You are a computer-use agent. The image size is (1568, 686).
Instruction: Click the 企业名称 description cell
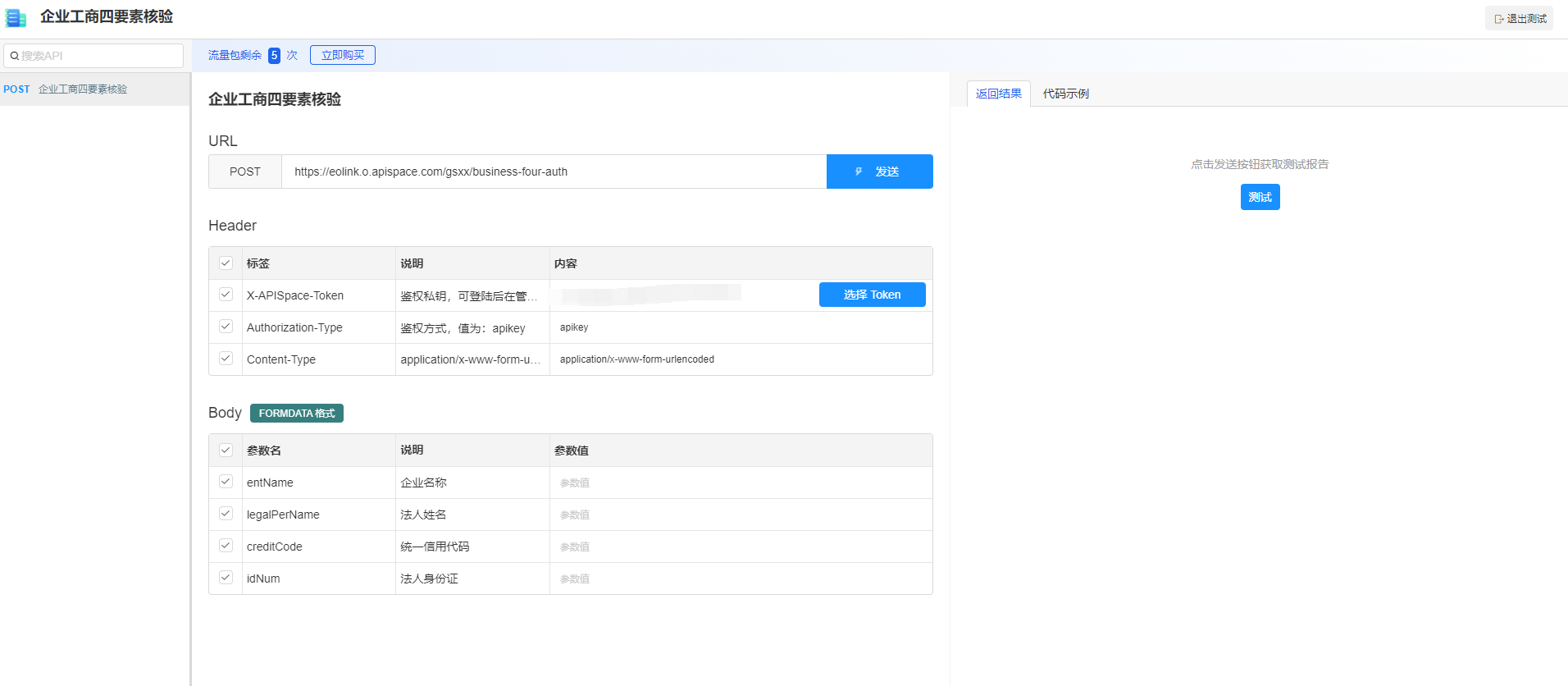pos(472,482)
